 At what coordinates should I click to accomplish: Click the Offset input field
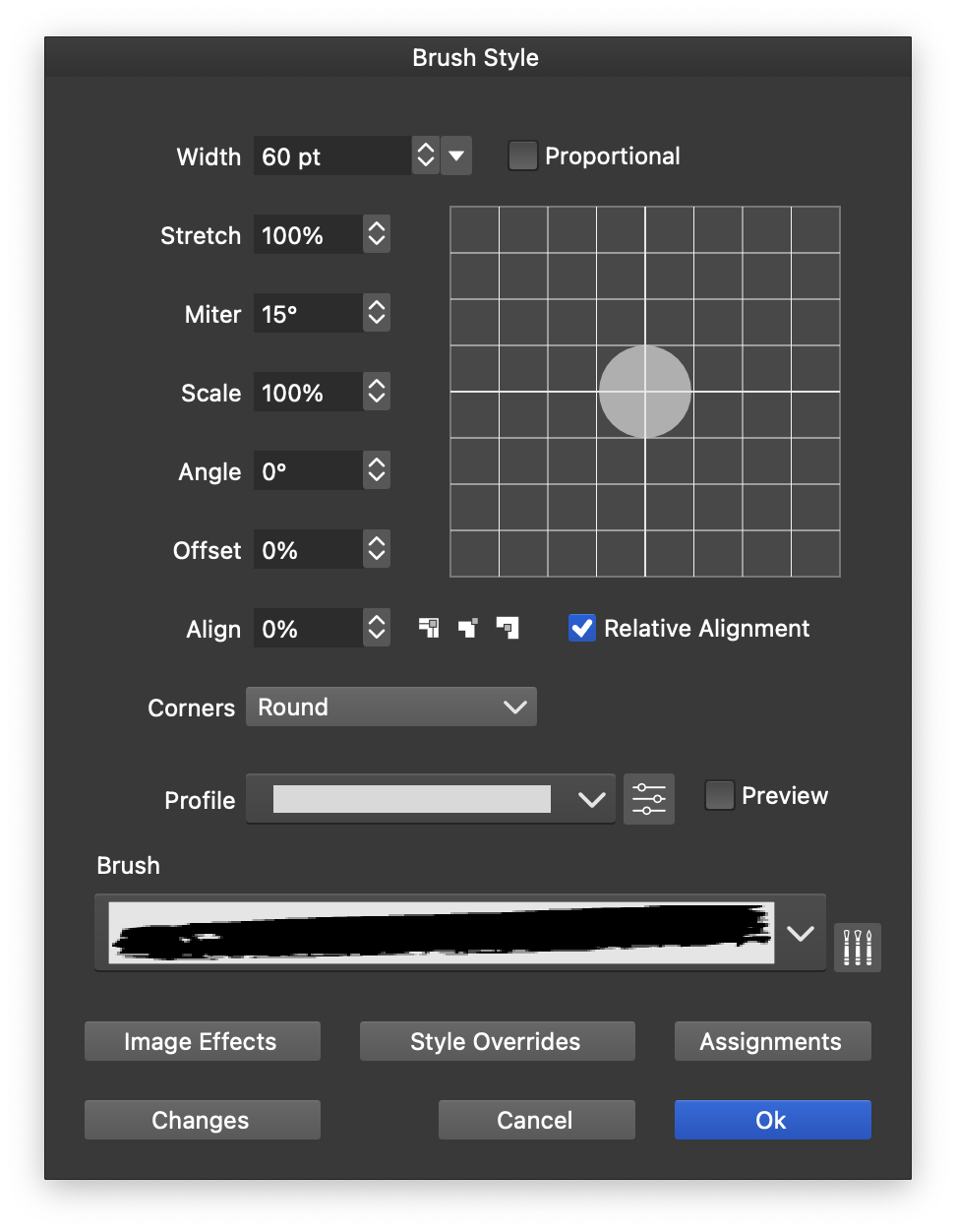[x=308, y=550]
